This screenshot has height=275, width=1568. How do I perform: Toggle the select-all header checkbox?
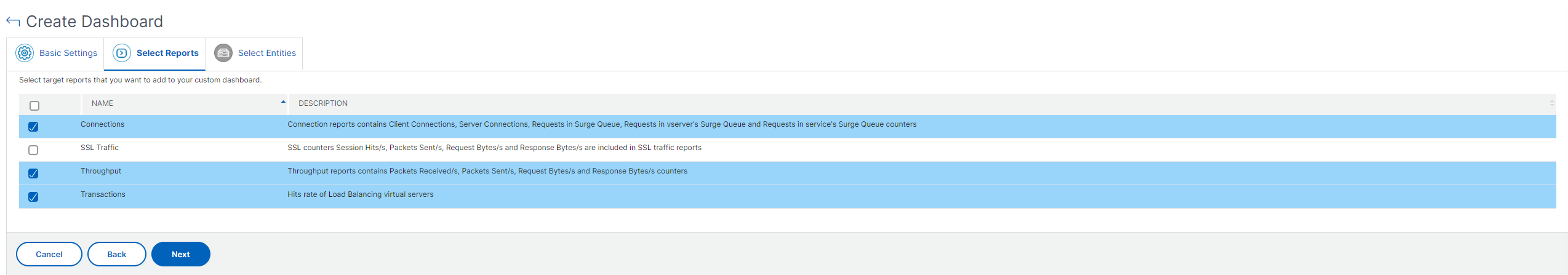point(34,106)
